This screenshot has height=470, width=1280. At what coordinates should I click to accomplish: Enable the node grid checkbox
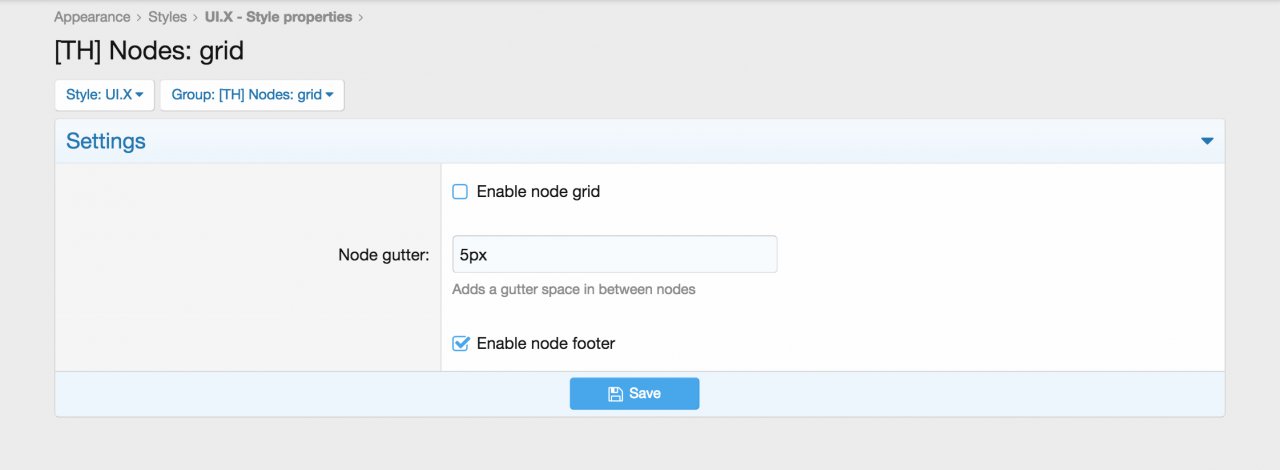pos(460,192)
